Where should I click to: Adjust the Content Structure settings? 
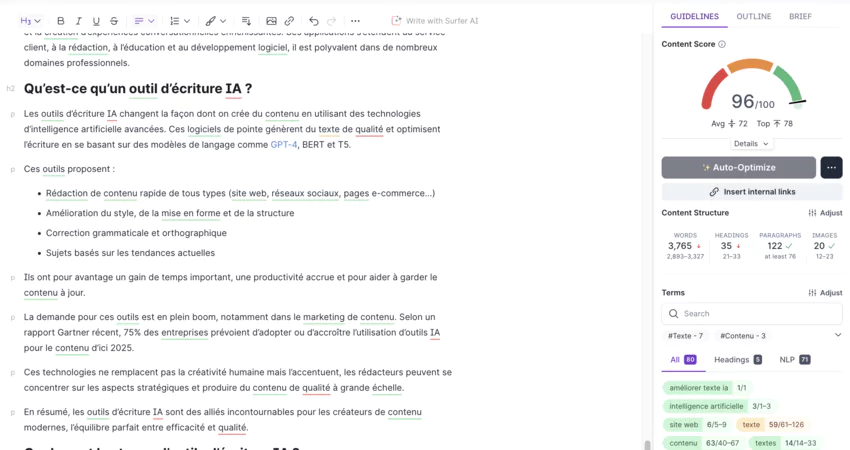(x=825, y=213)
